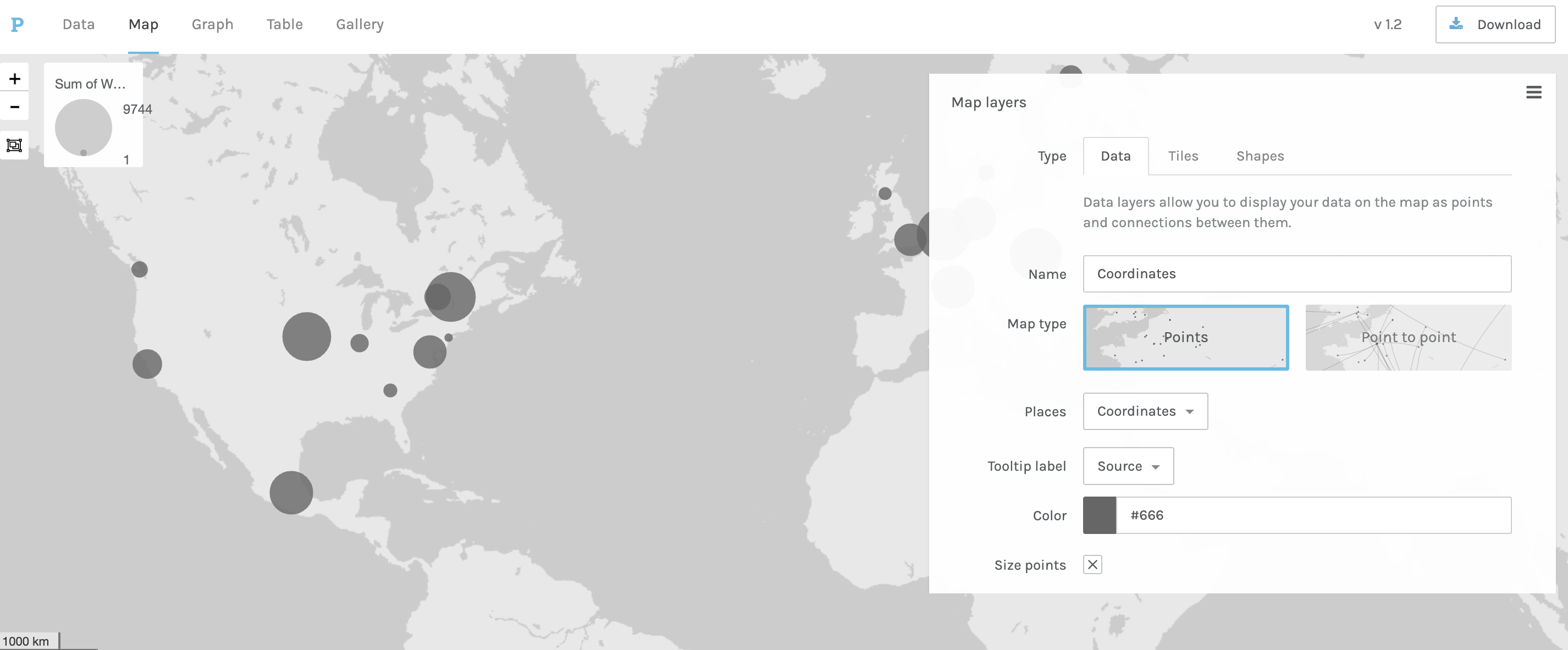Image resolution: width=1568 pixels, height=650 pixels.
Task: Toggle the Size points checkbox
Action: click(x=1092, y=565)
